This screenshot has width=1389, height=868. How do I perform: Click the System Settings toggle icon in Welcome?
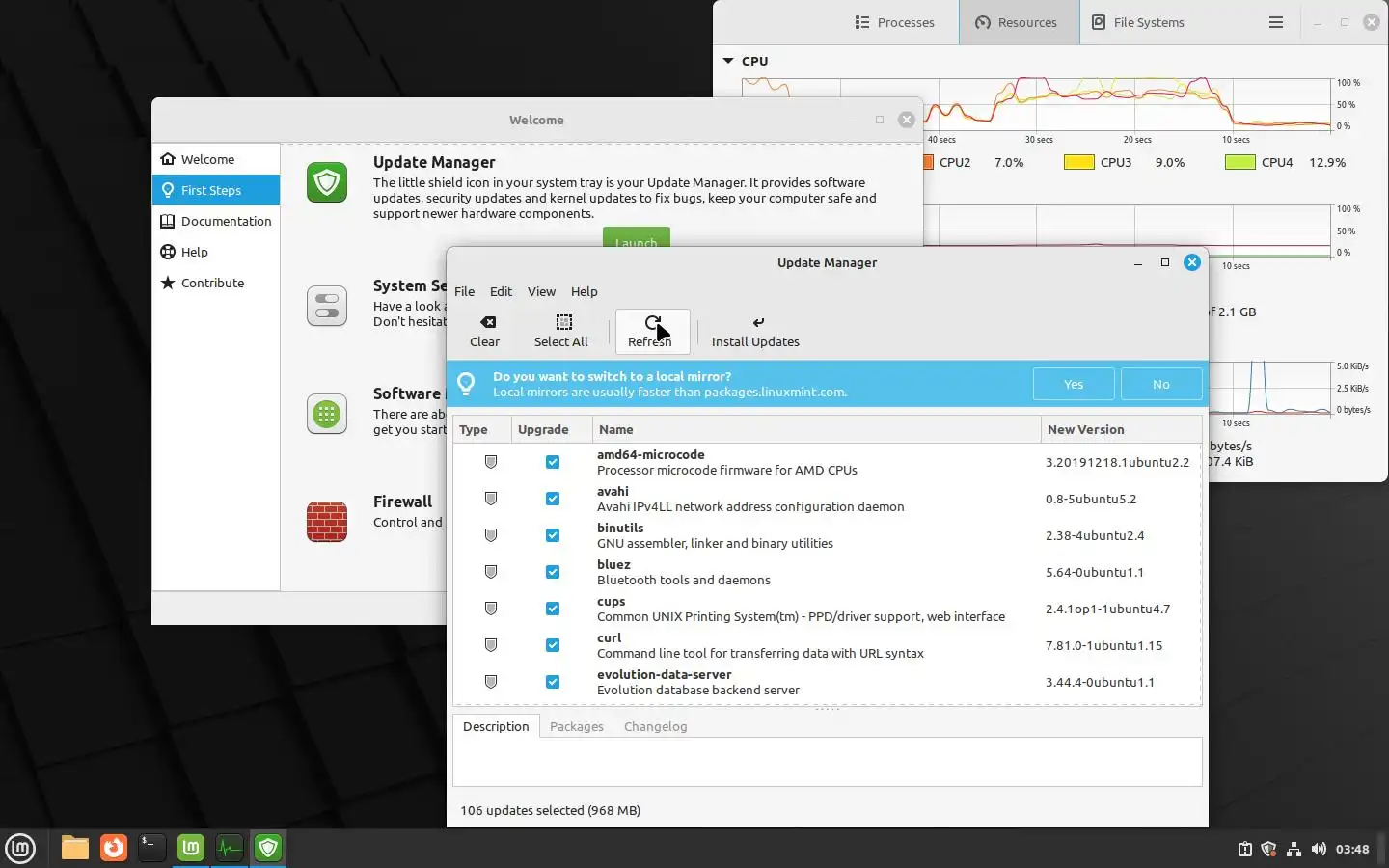(x=327, y=306)
